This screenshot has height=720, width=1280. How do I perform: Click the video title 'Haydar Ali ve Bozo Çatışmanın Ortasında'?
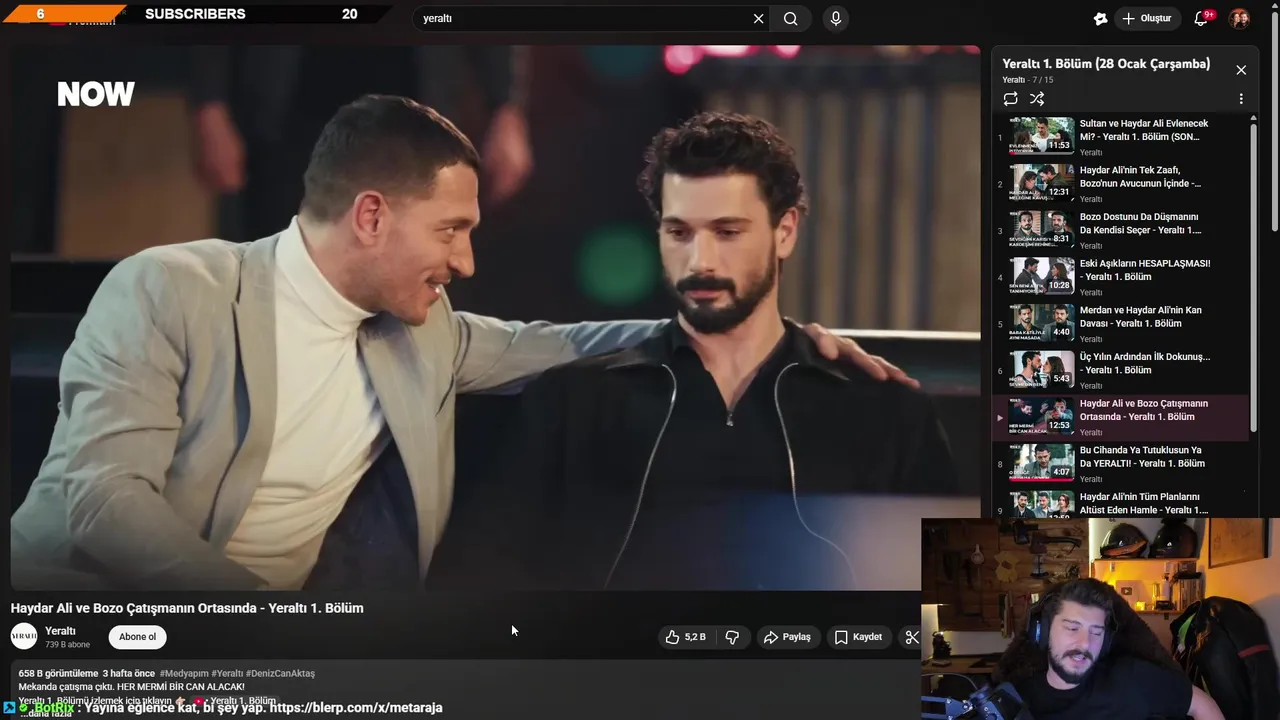(x=187, y=608)
